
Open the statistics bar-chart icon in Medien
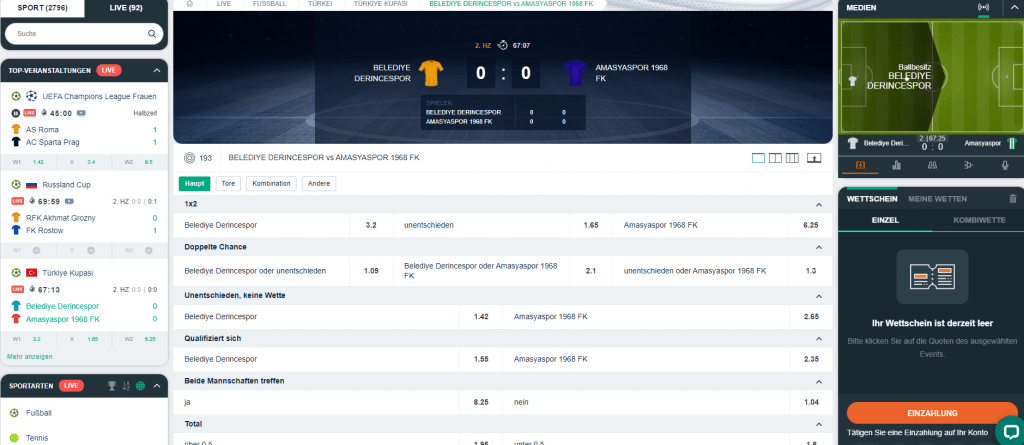pyautogui.click(x=897, y=165)
